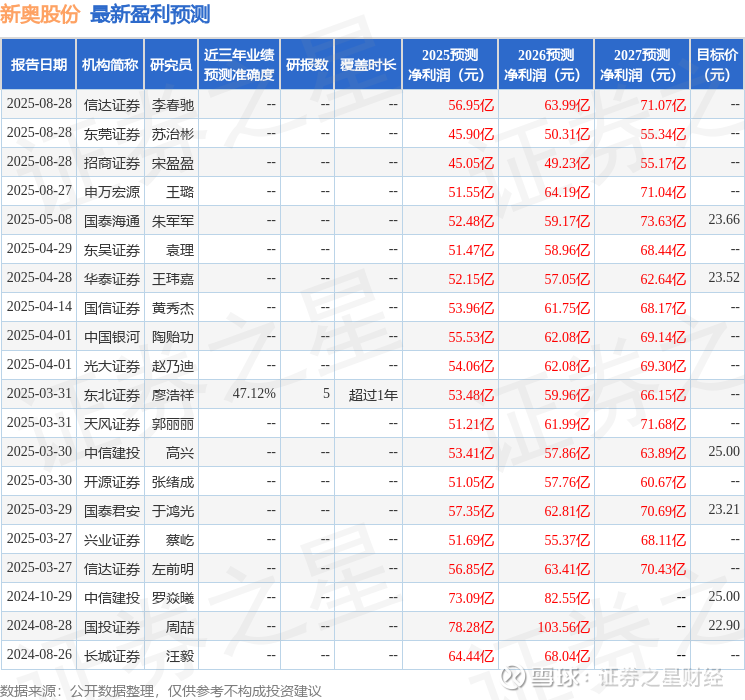The width and height of the screenshot is (745, 700).
Task: Select target price 23.66
Action: pyautogui.click(x=724, y=220)
